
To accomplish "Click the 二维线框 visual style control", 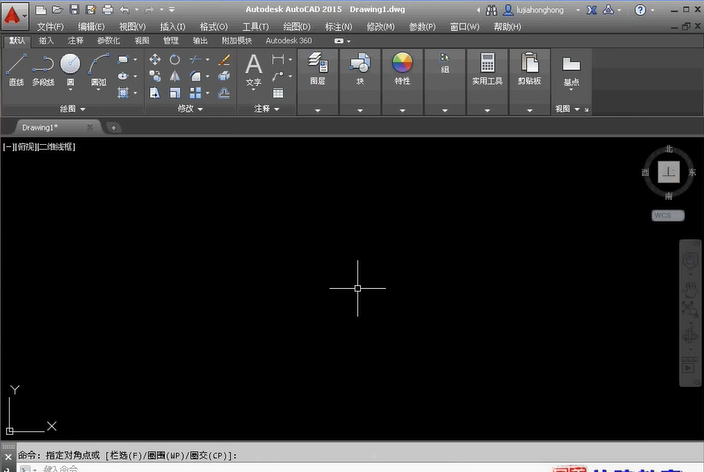I will click(x=56, y=147).
